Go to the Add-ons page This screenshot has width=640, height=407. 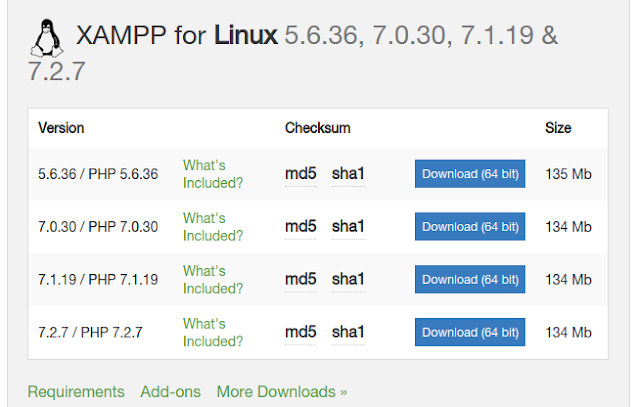[170, 392]
